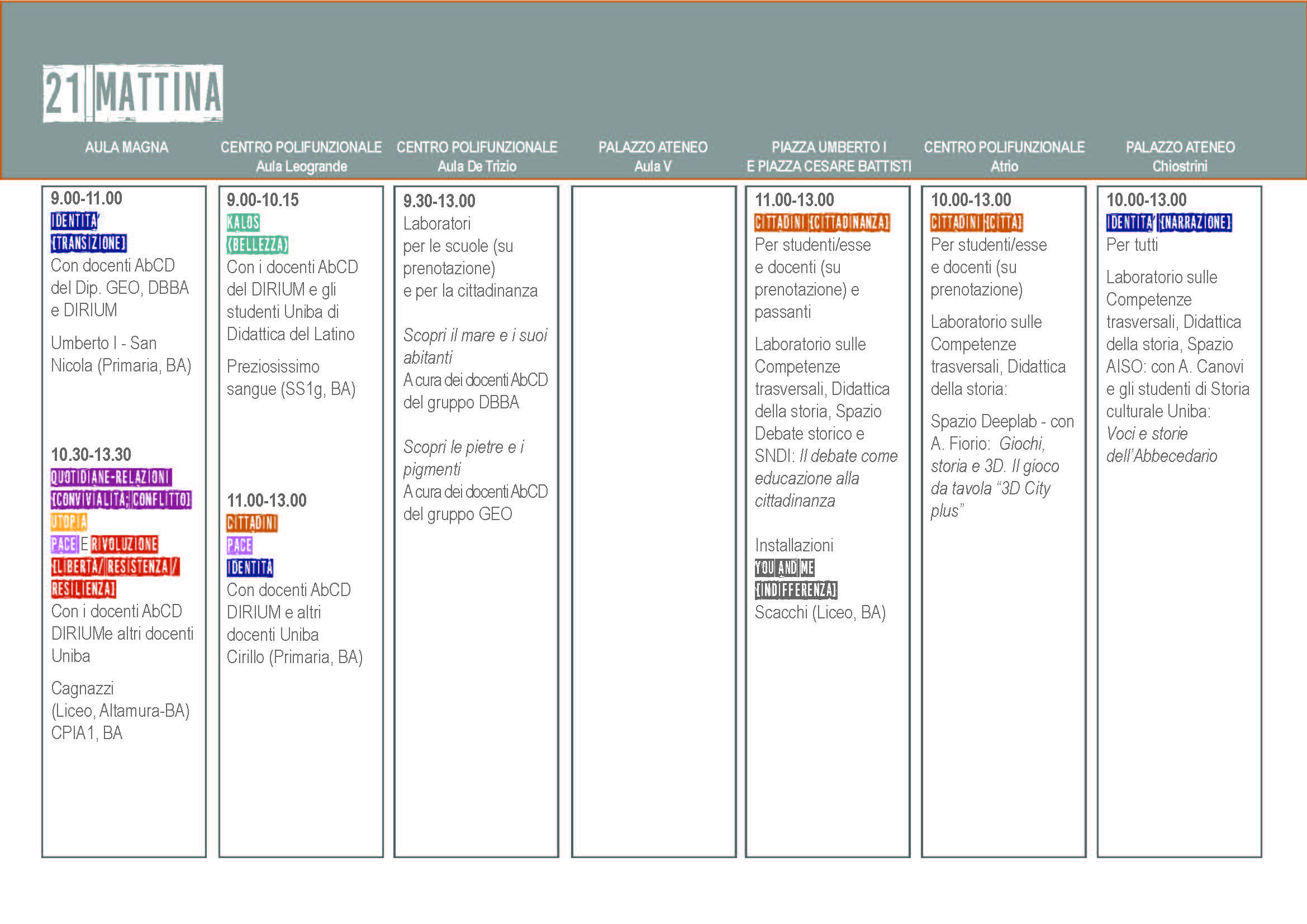Click the 10.30-13.30 time slot
1307x924 pixels.
pos(91,455)
